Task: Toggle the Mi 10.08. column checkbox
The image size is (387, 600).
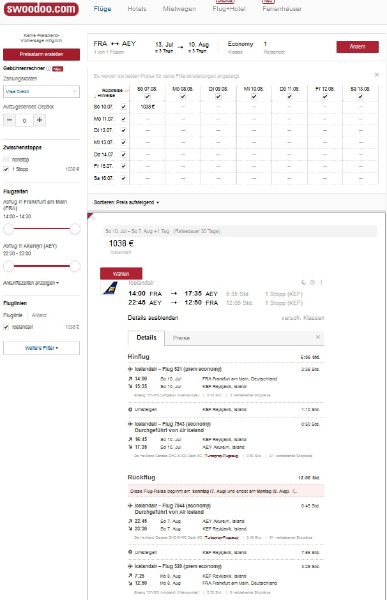Action: coord(254,96)
